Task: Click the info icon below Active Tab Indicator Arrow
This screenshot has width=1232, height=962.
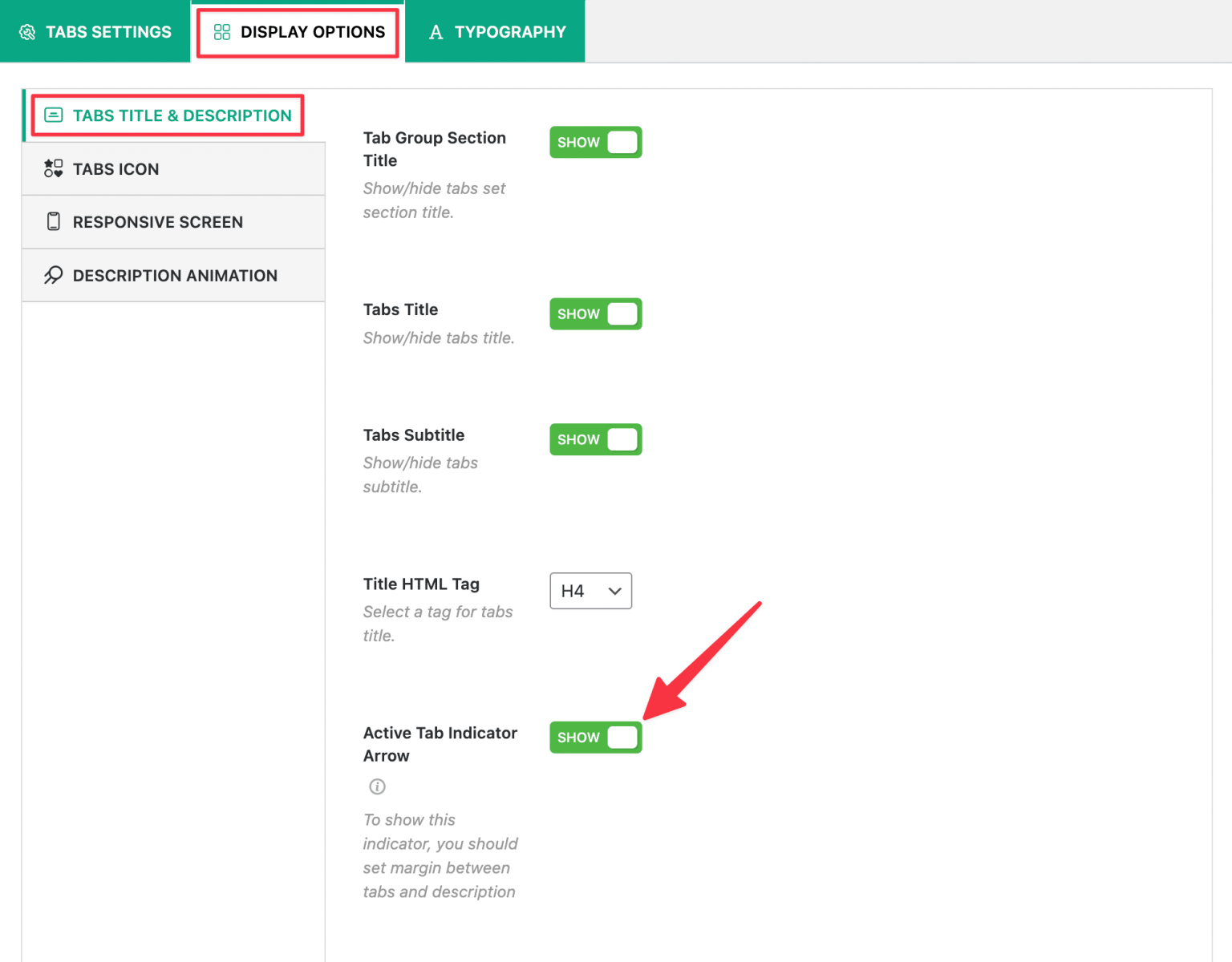Action: click(x=377, y=786)
